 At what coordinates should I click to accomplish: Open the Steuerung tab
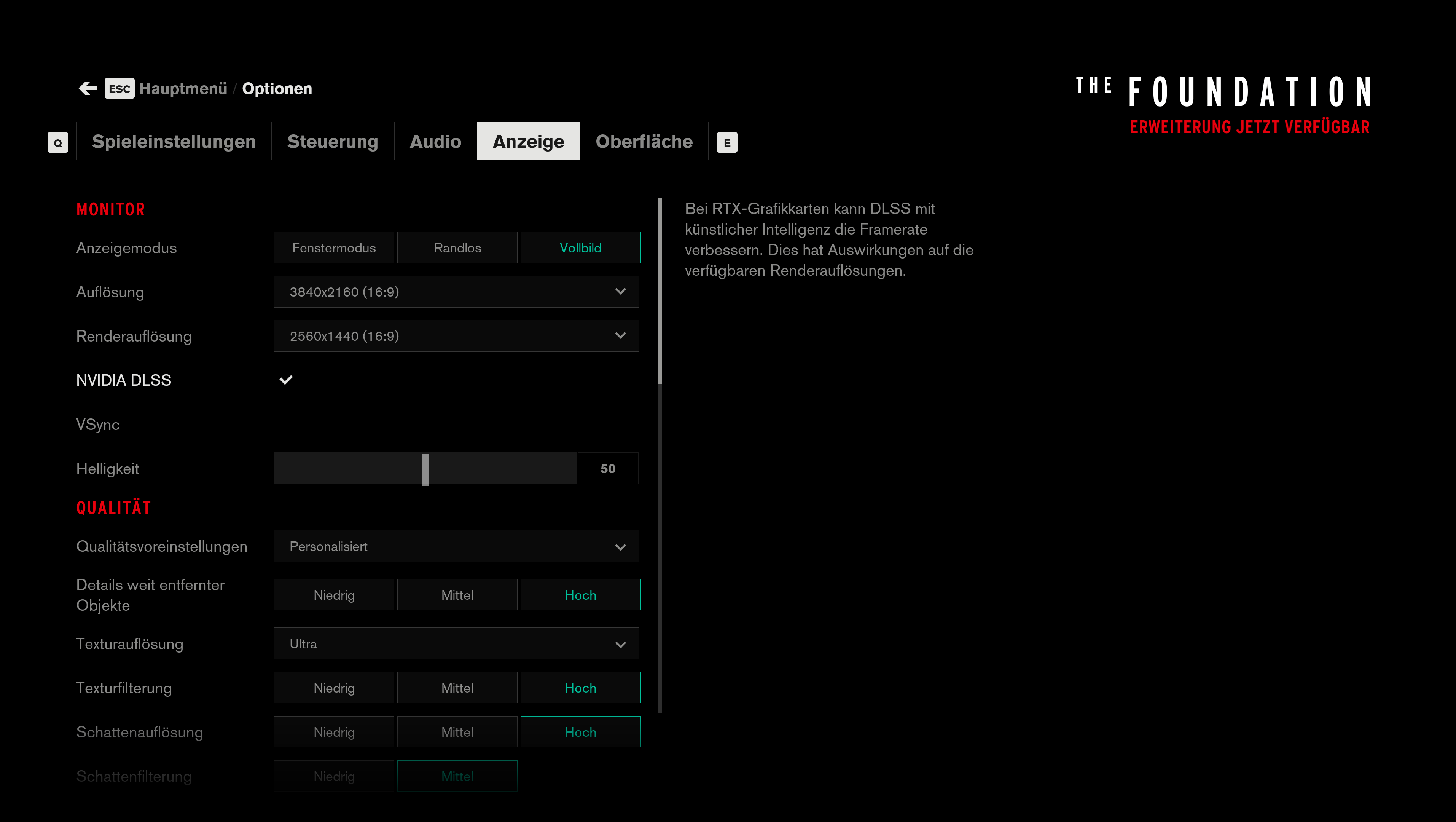(x=332, y=141)
